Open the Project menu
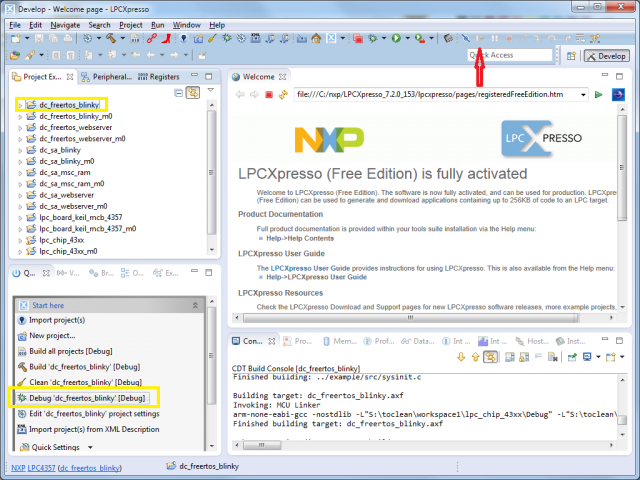The image size is (640, 480). tap(131, 25)
